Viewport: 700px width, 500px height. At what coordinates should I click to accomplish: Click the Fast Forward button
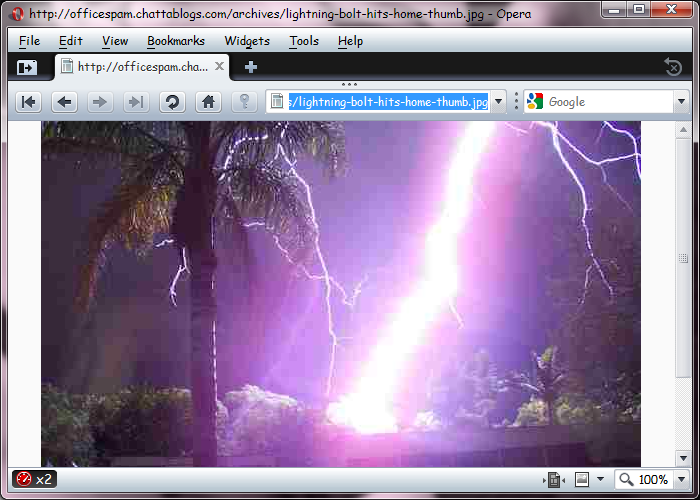coord(136,102)
